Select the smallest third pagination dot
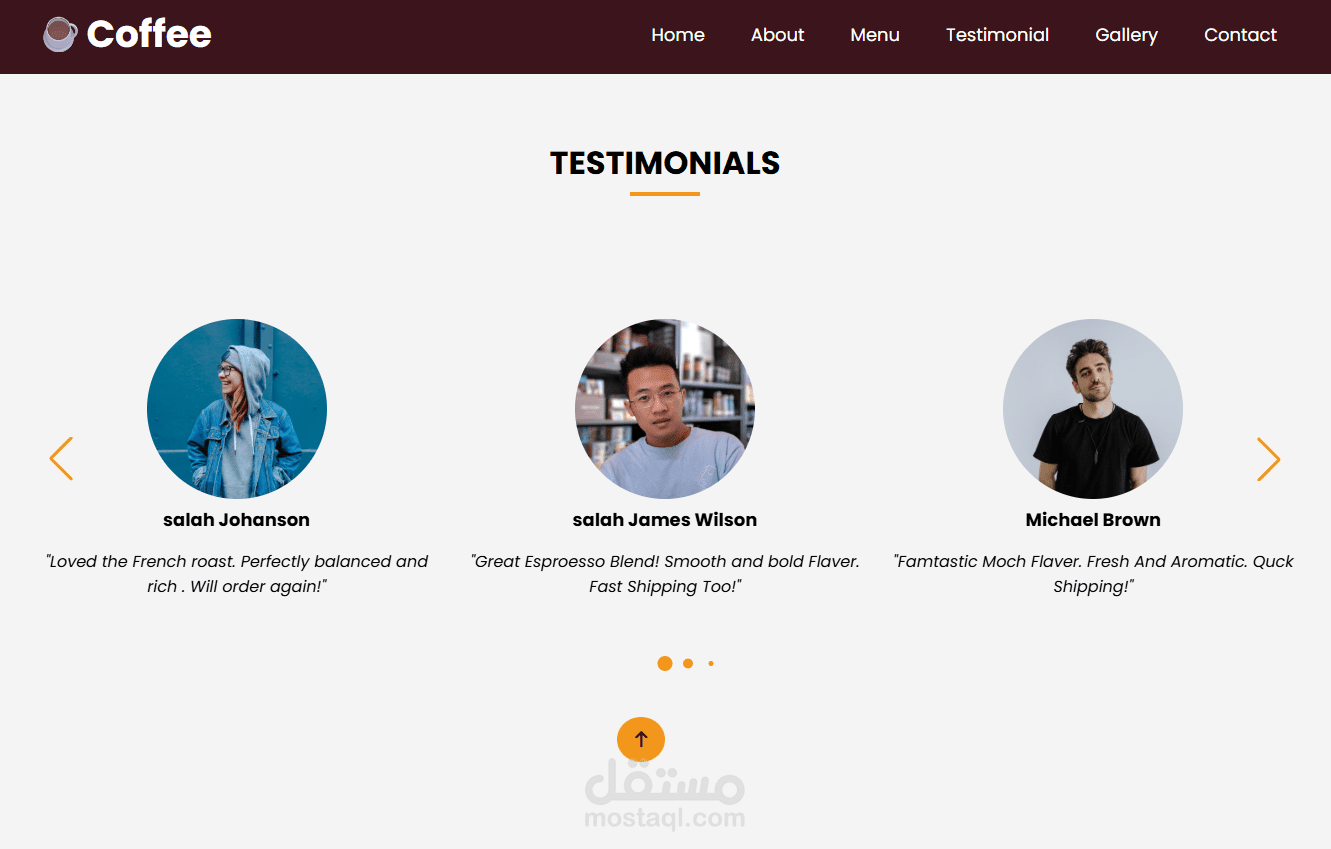1331x849 pixels. point(711,663)
